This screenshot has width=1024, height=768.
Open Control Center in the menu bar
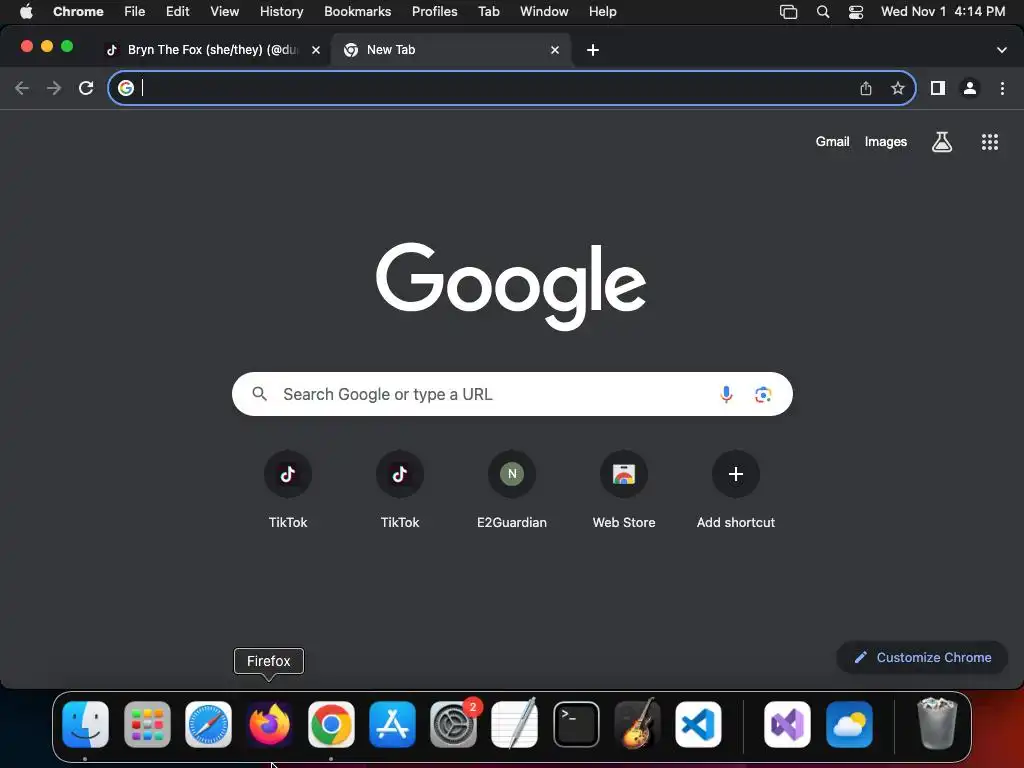coord(856,12)
